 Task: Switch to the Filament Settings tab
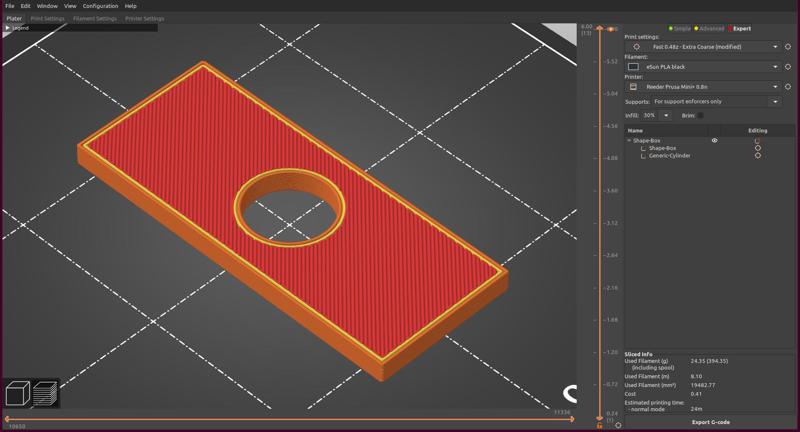[95, 18]
